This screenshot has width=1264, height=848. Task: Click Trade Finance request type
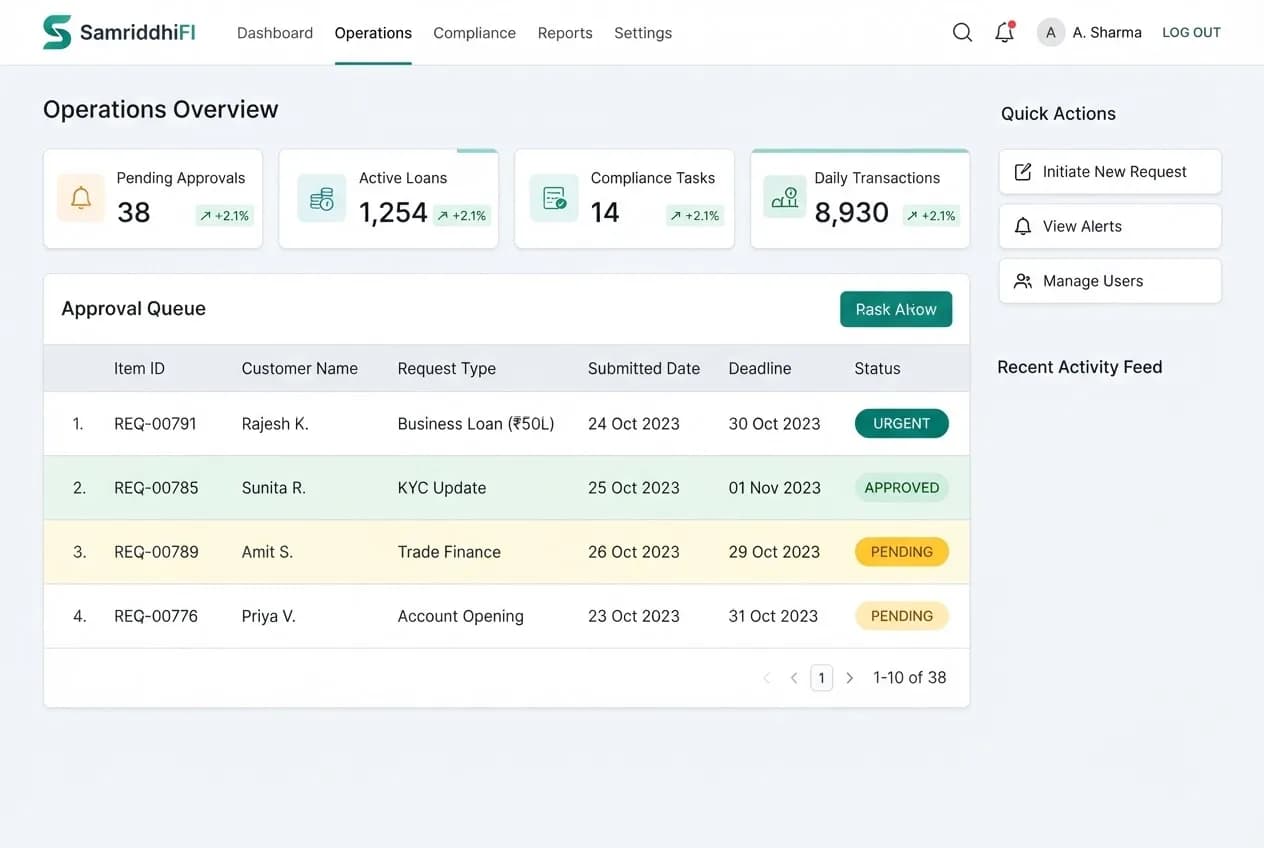449,552
